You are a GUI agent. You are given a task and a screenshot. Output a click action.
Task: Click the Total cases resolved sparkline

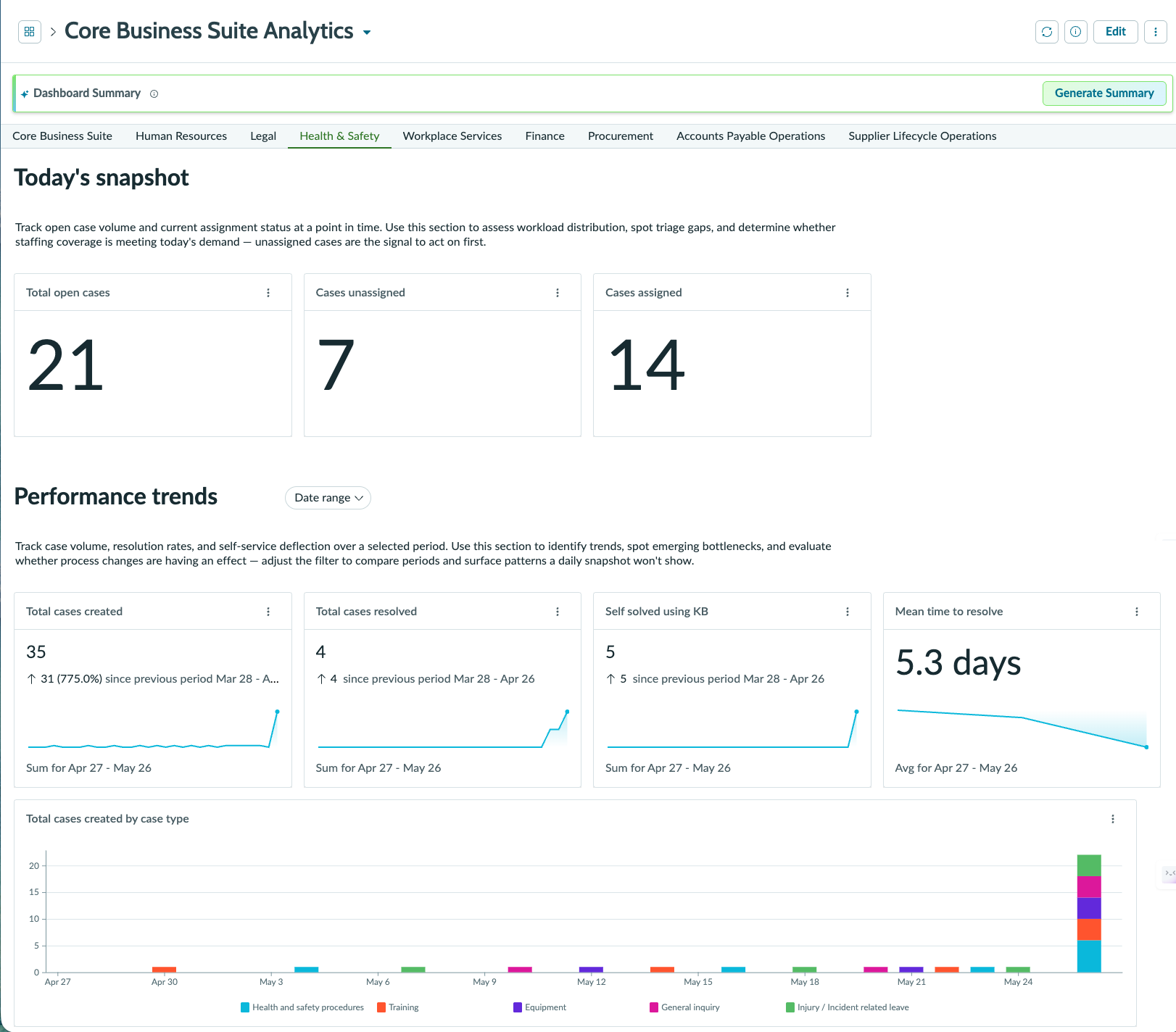coord(442,730)
